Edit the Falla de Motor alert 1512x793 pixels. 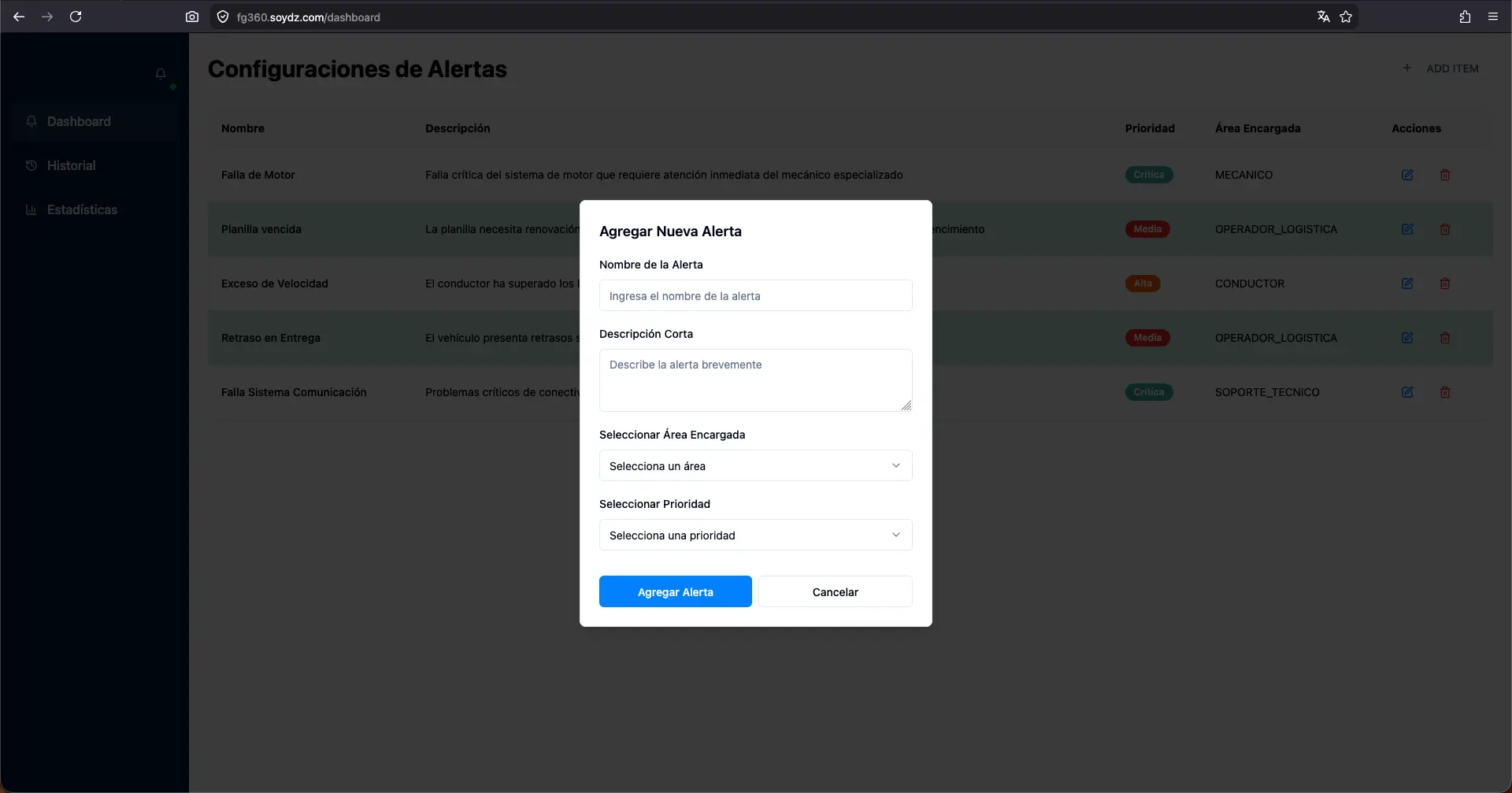pyautogui.click(x=1407, y=175)
